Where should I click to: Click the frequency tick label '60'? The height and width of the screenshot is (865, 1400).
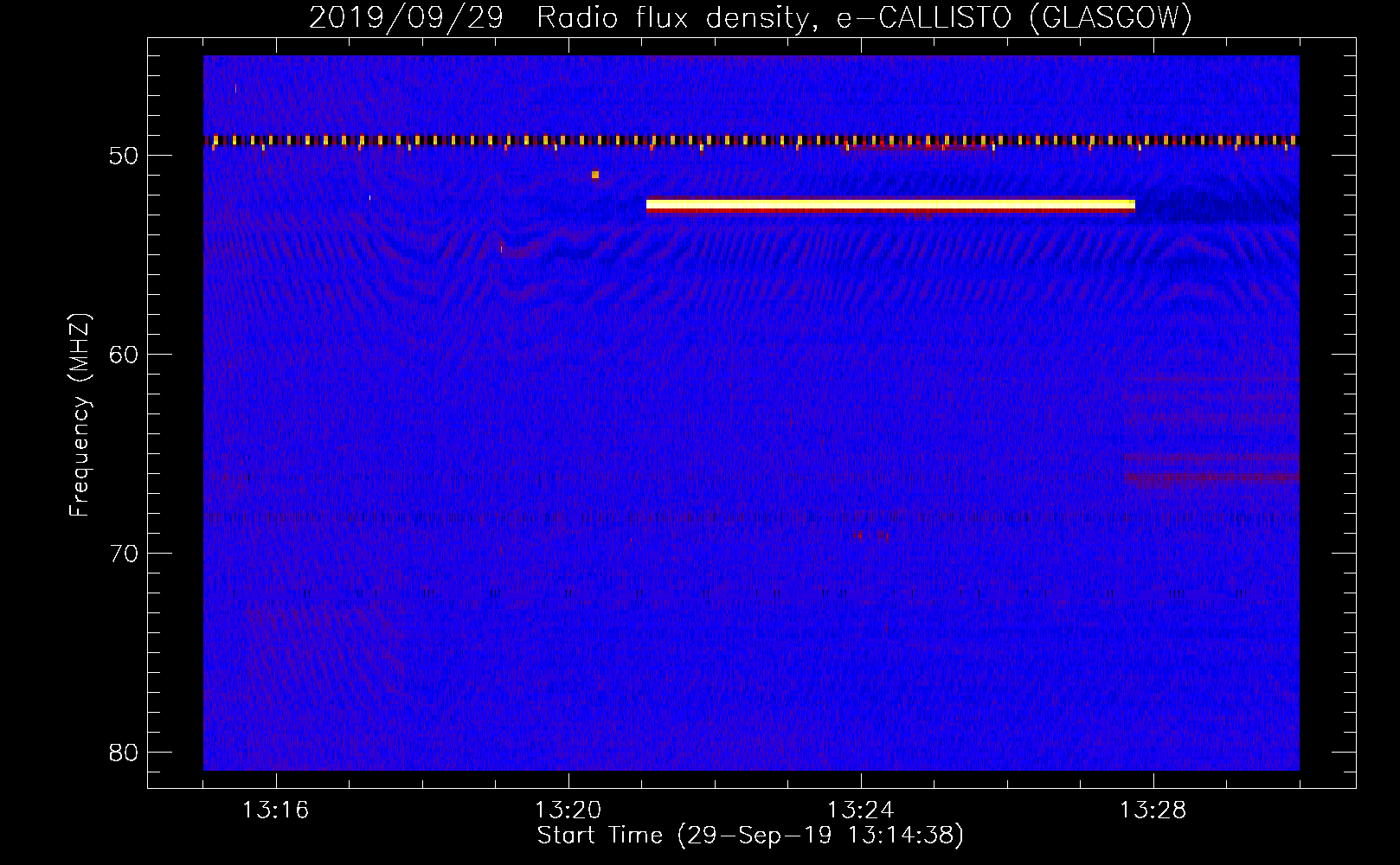tap(124, 355)
